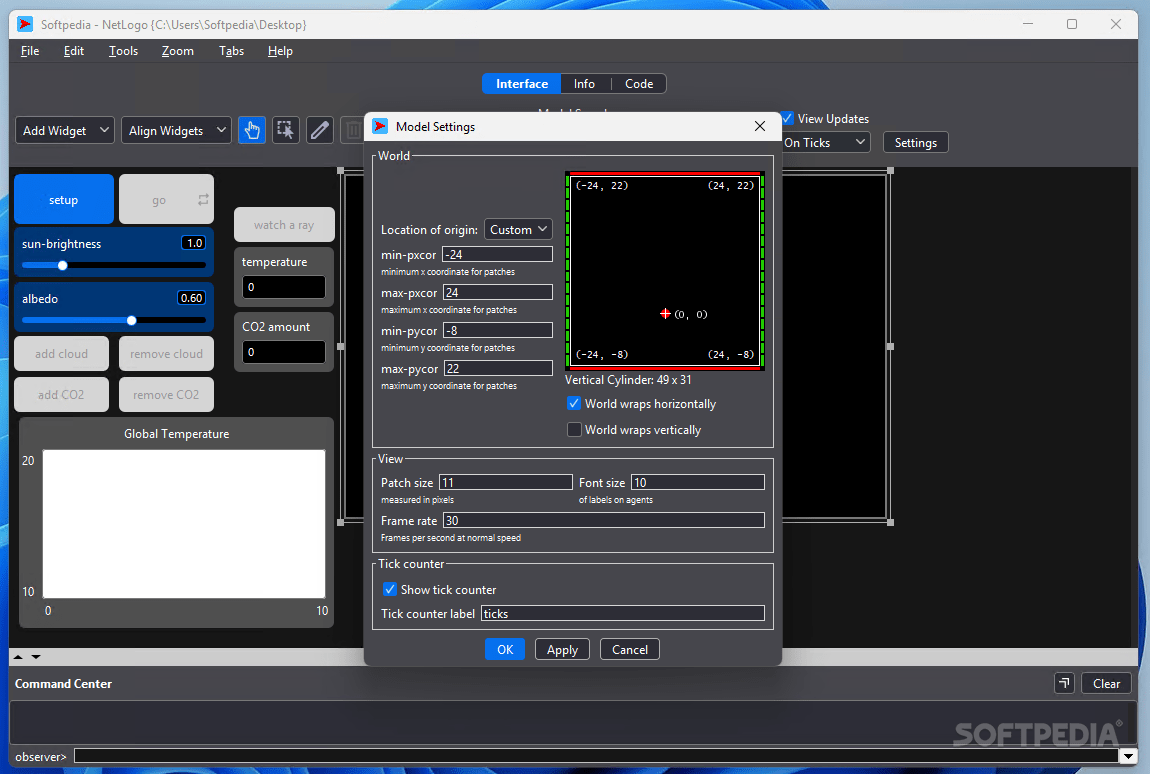Viewport: 1150px width, 774px height.
Task: Click the down arrow above Command Center
Action: click(x=36, y=657)
